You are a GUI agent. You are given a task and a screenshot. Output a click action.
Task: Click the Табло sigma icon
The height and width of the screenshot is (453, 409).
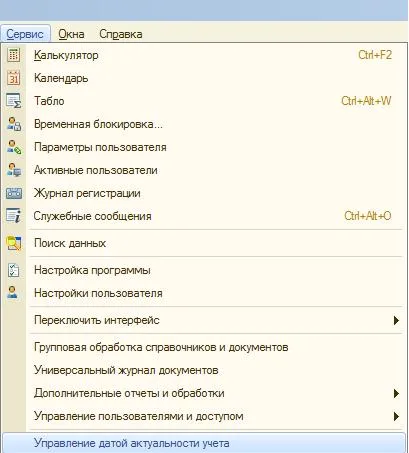click(x=14, y=101)
